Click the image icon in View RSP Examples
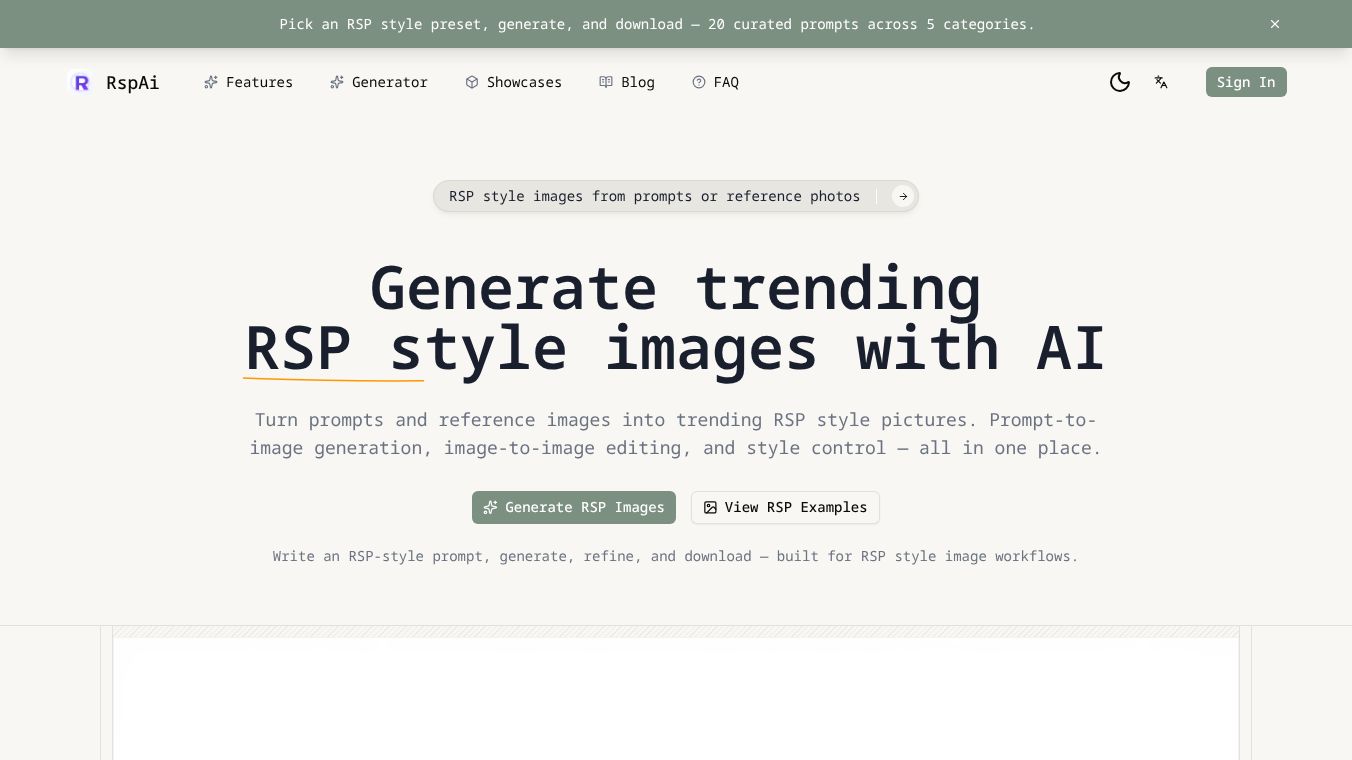 coord(710,507)
